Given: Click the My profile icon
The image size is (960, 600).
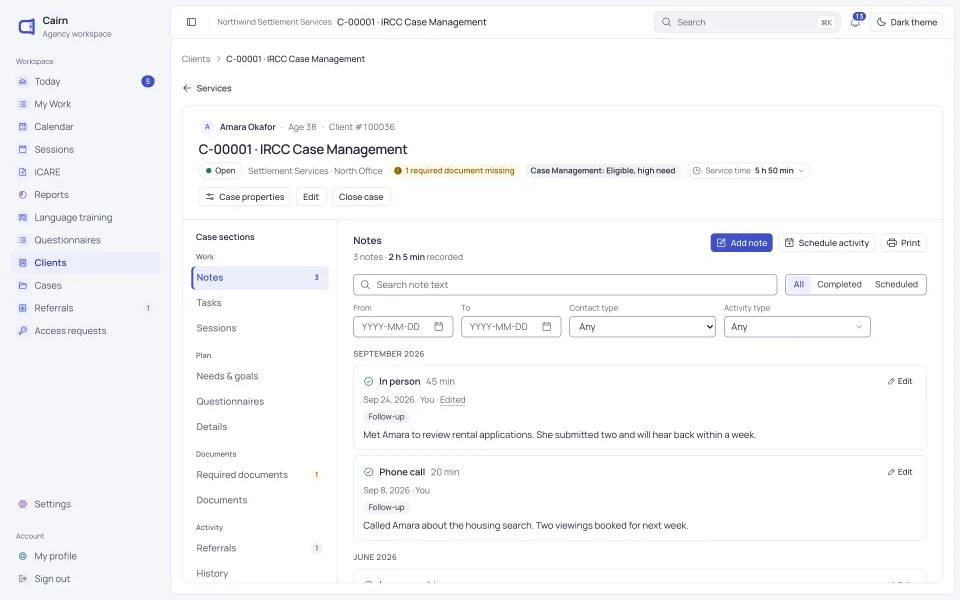Looking at the screenshot, I should pos(23,556).
